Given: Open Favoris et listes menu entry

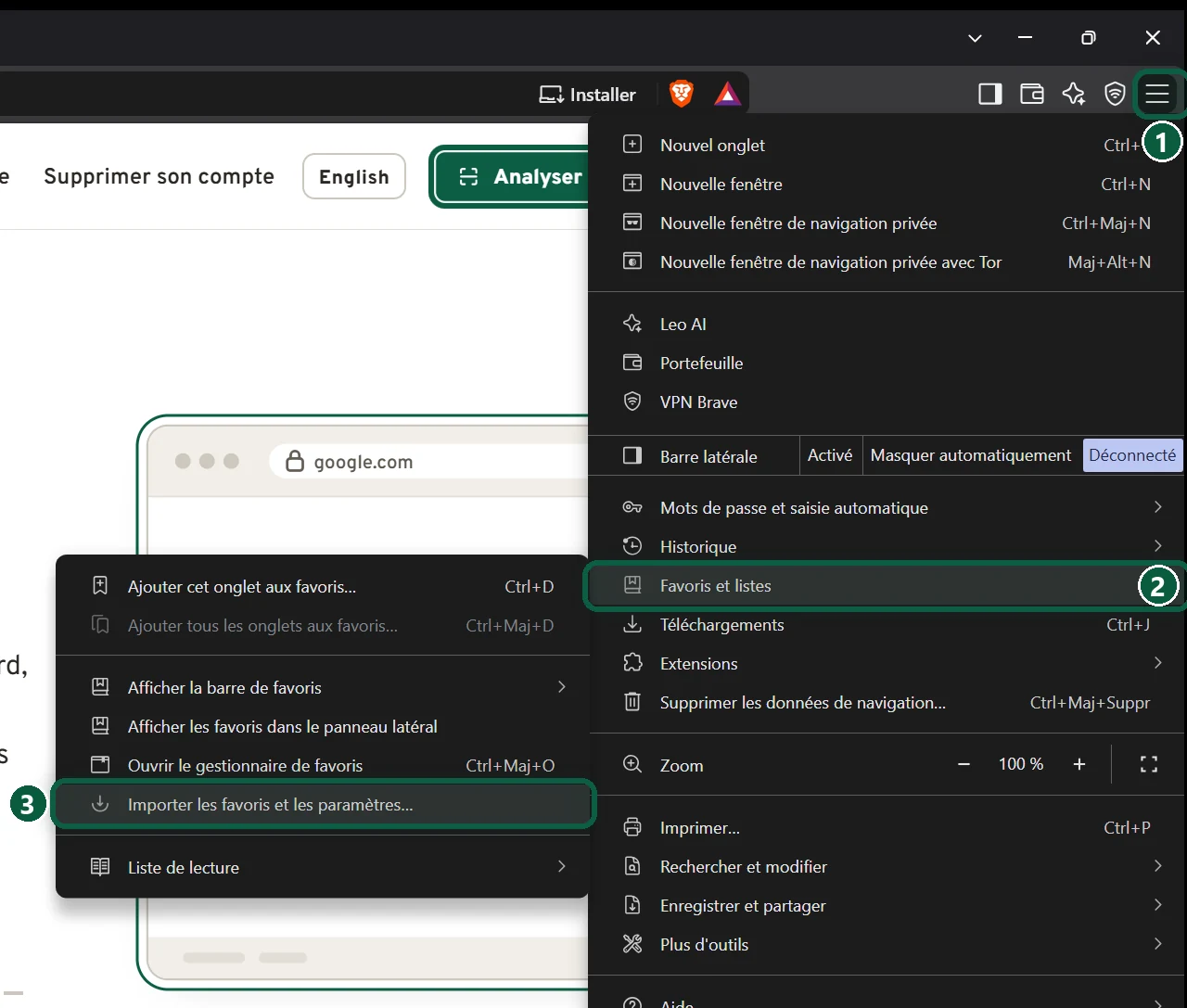Looking at the screenshot, I should point(886,585).
